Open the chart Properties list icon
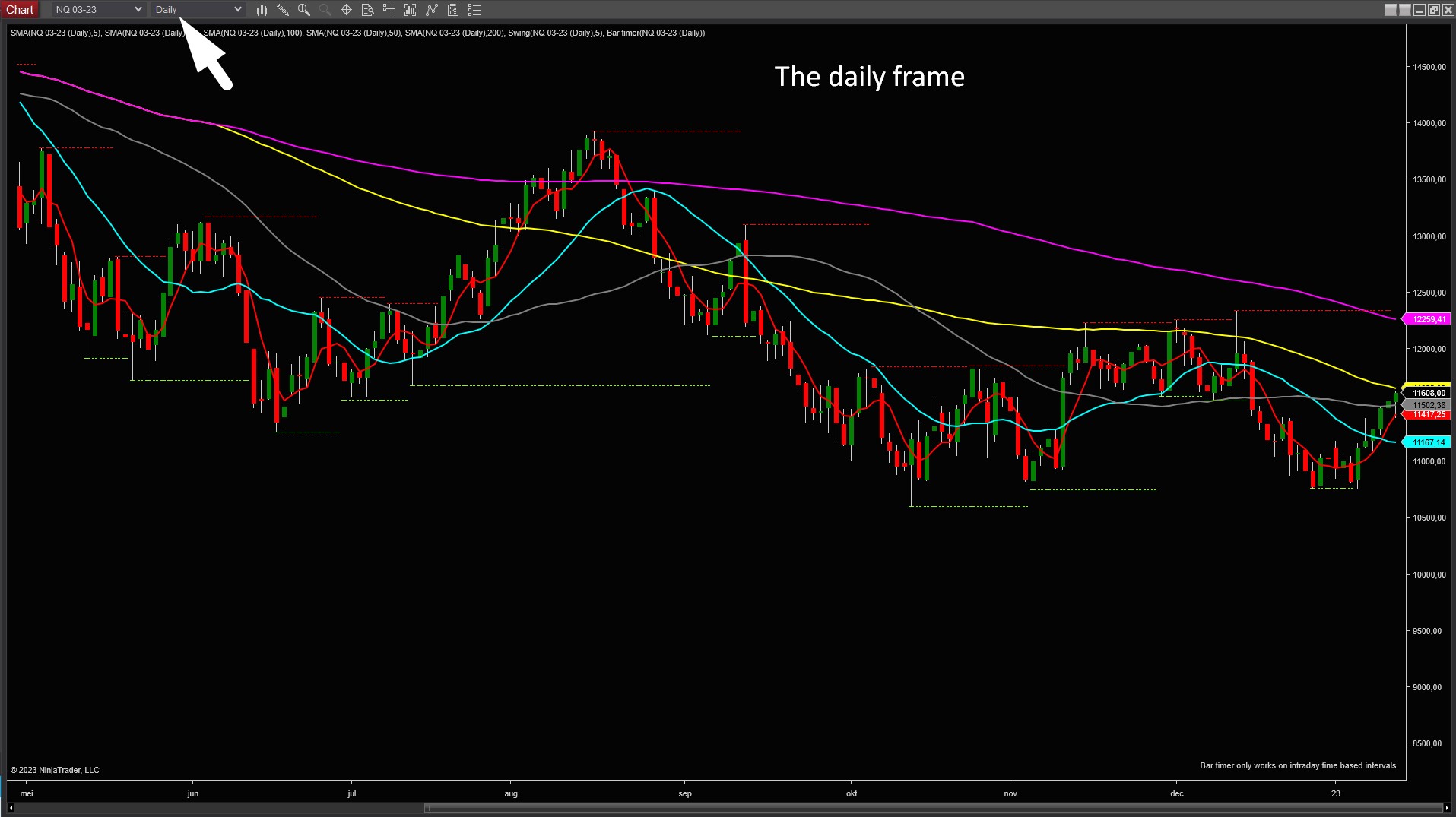This screenshot has width=1456, height=817. [474, 10]
